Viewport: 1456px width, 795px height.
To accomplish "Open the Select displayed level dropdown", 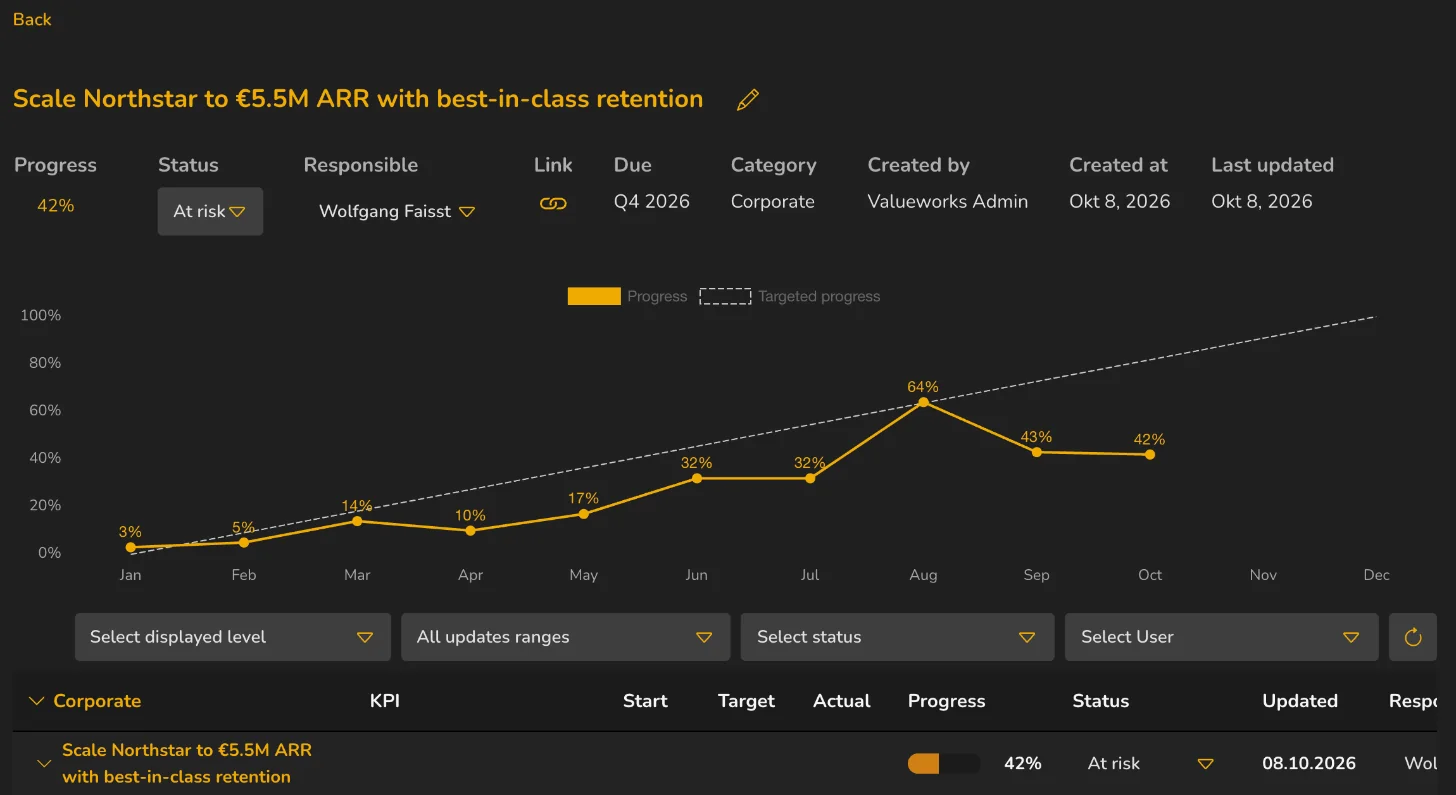I will click(233, 637).
